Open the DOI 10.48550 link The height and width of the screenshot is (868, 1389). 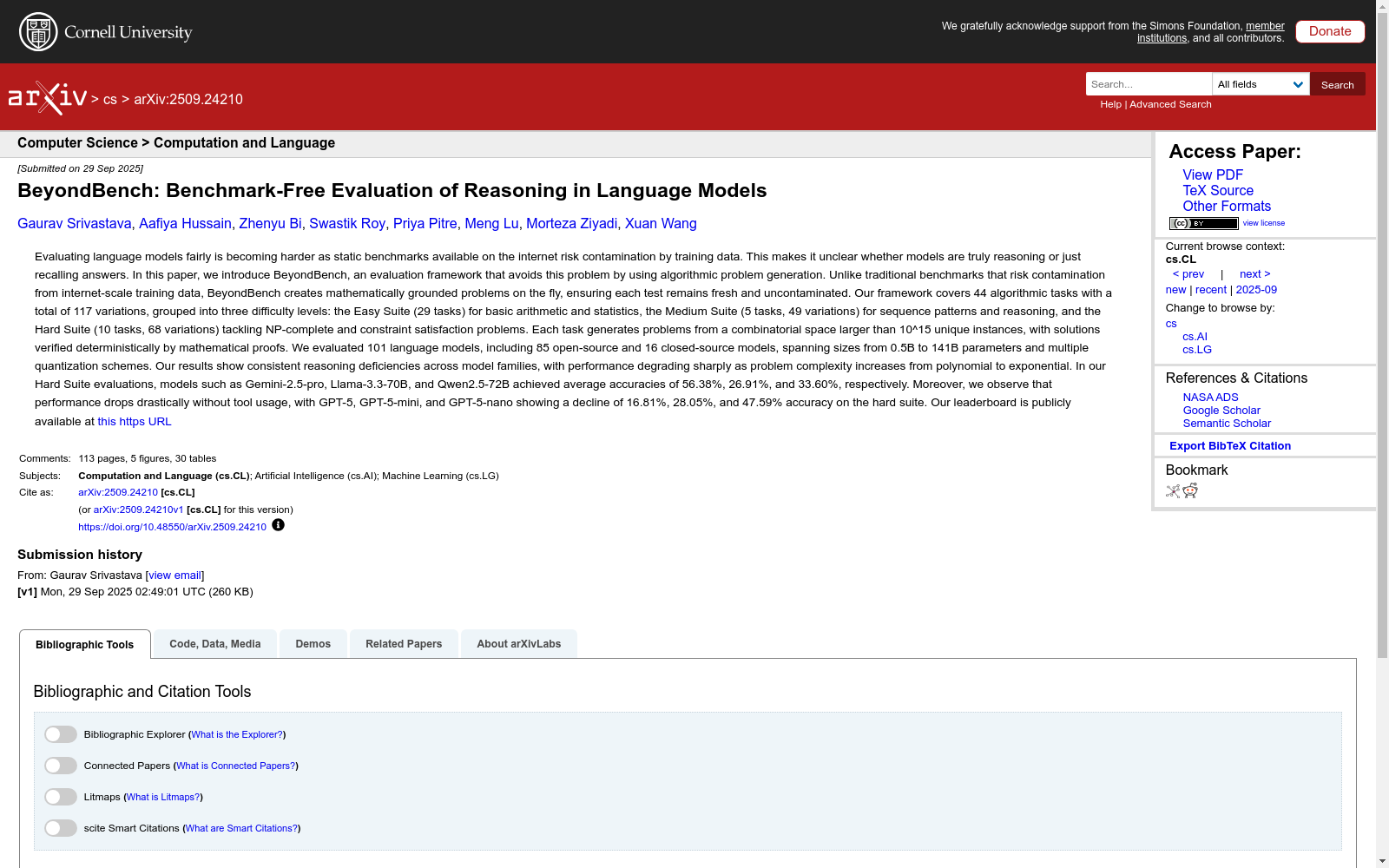[172, 527]
